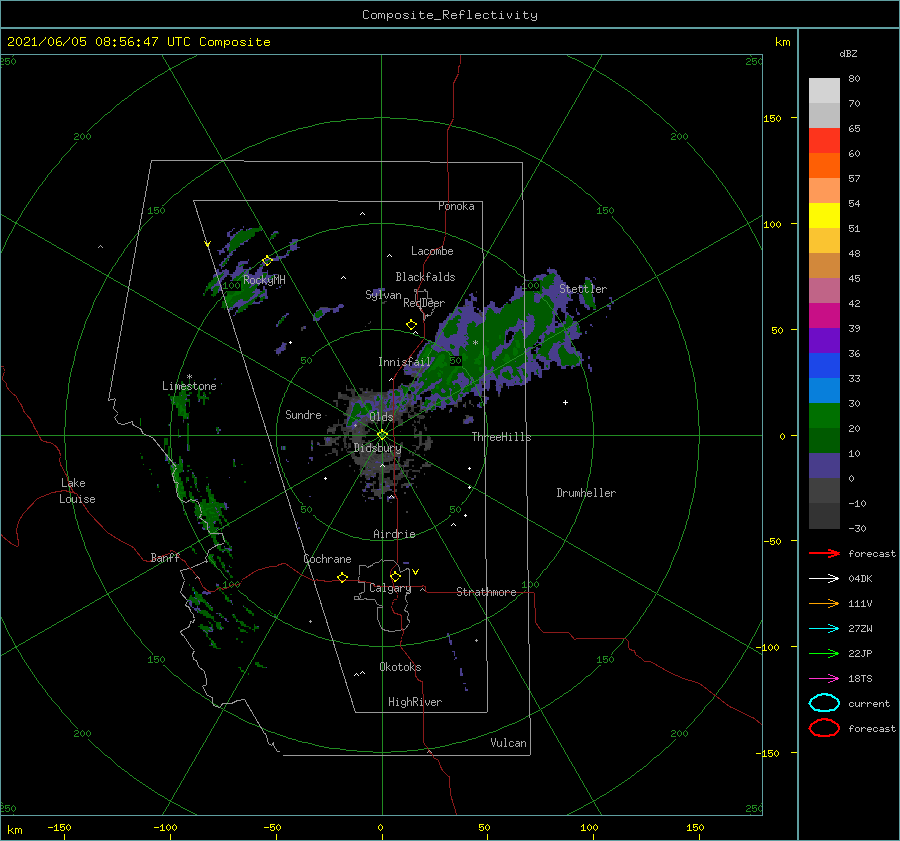
Task: Click the Lacombe city label
Action: point(432,251)
